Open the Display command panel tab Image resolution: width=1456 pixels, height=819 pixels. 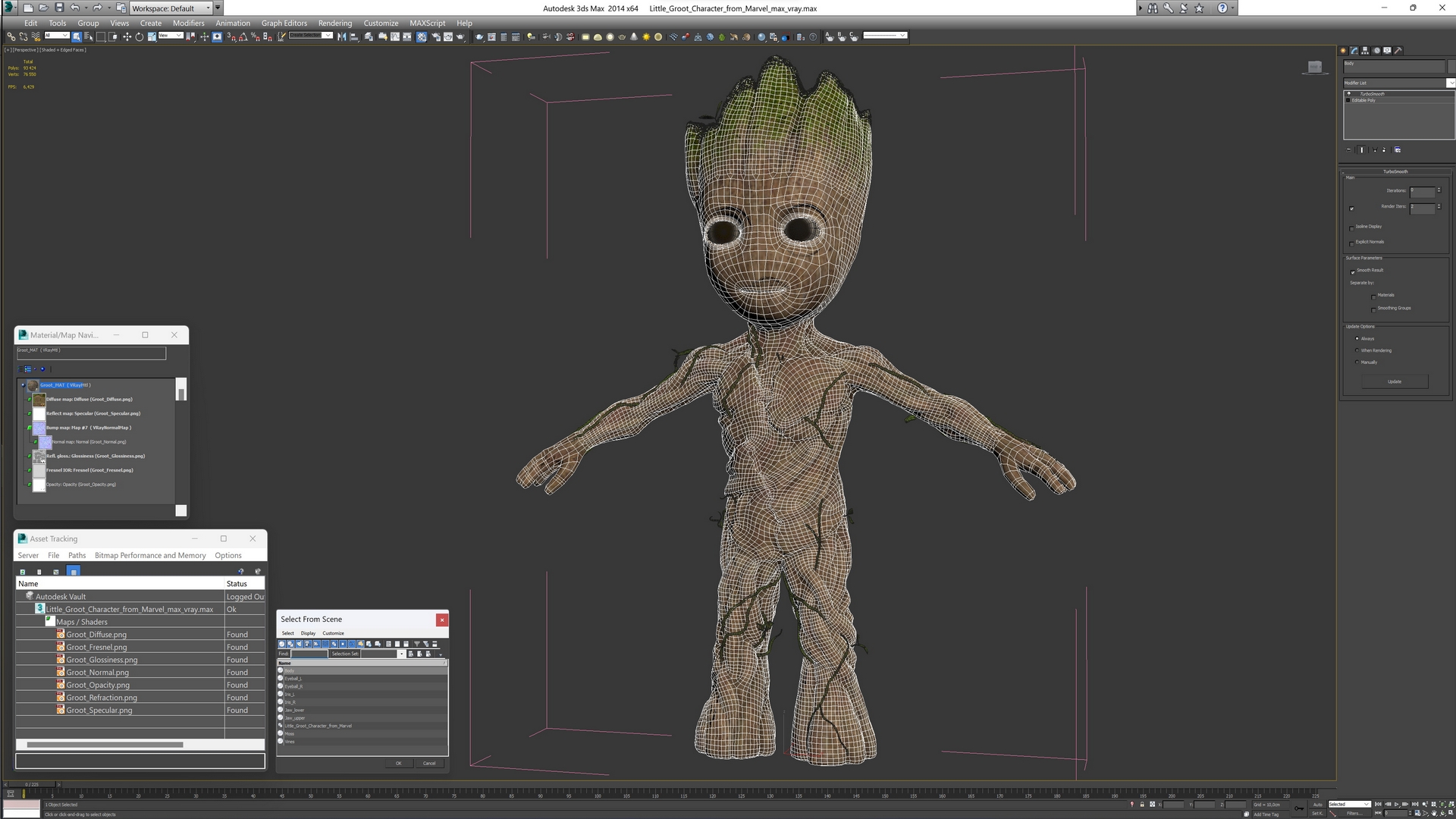[x=1387, y=51]
